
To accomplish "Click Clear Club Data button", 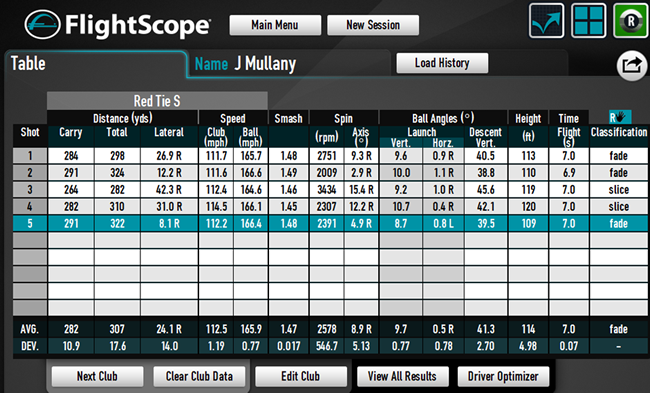I will click(199, 376).
